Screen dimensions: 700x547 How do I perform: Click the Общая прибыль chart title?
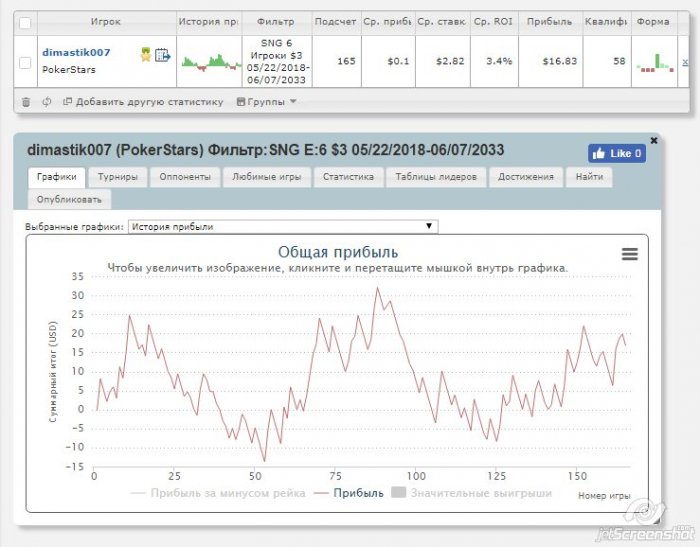coord(338,252)
